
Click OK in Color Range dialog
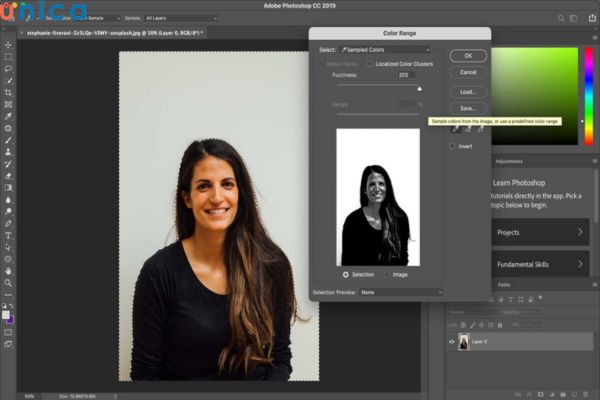468,56
